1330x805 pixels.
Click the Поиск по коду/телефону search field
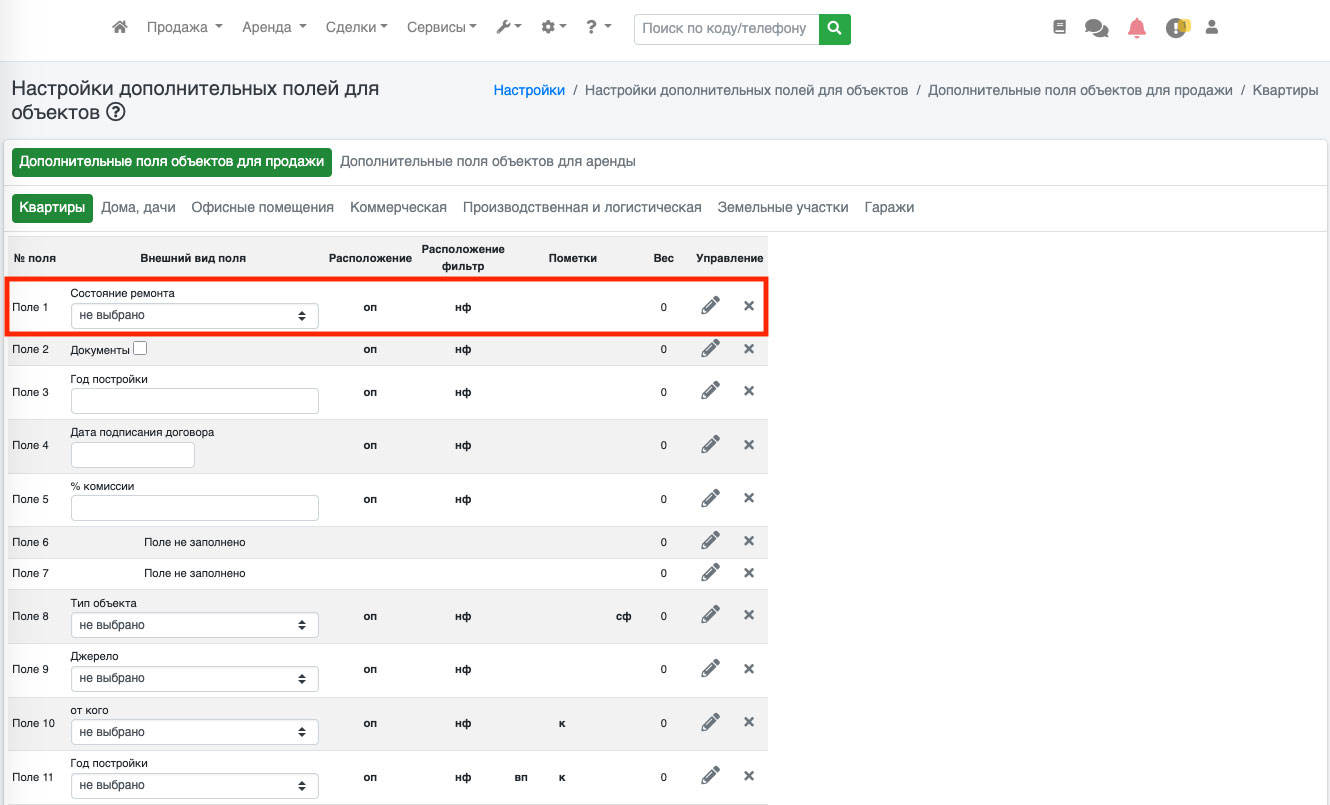click(x=726, y=29)
